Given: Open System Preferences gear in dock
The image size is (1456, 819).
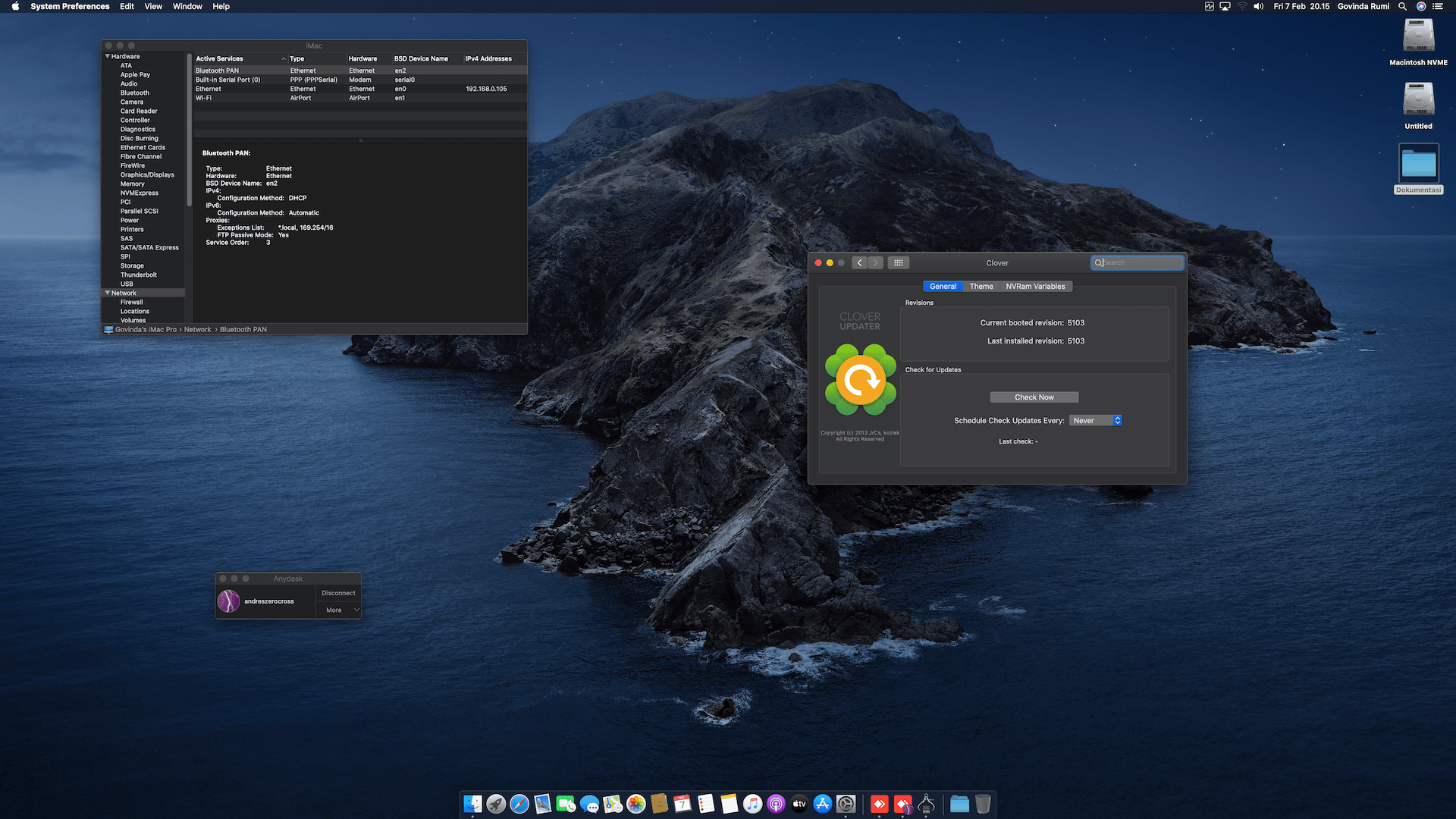Looking at the screenshot, I should pos(846,804).
